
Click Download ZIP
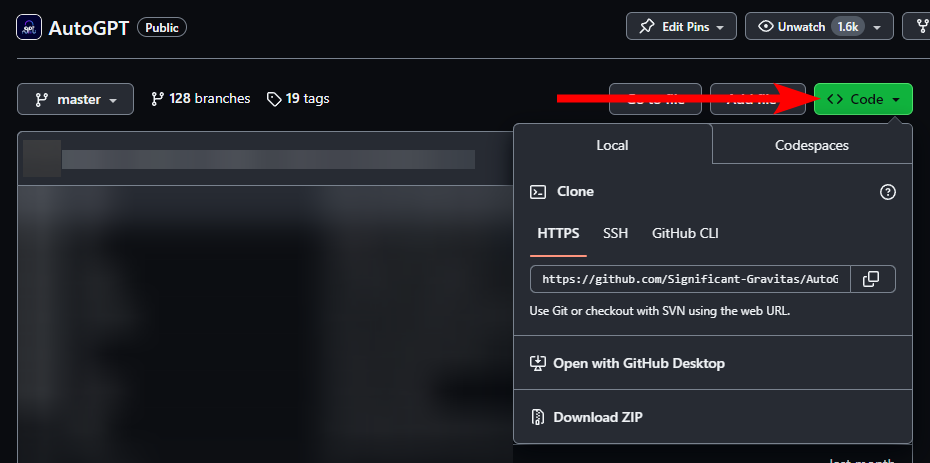pyautogui.click(x=597, y=417)
